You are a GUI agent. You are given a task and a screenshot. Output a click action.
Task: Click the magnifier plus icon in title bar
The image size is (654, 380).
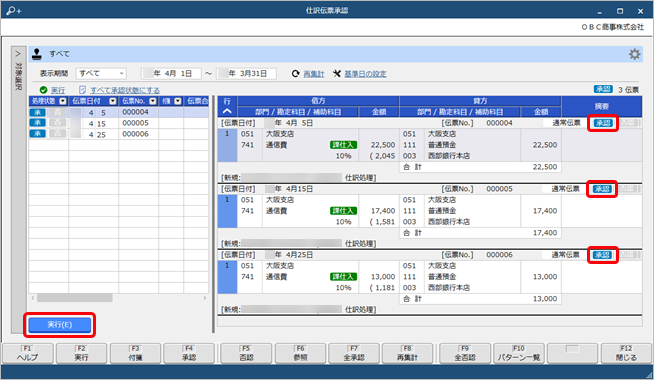[x=13, y=10]
